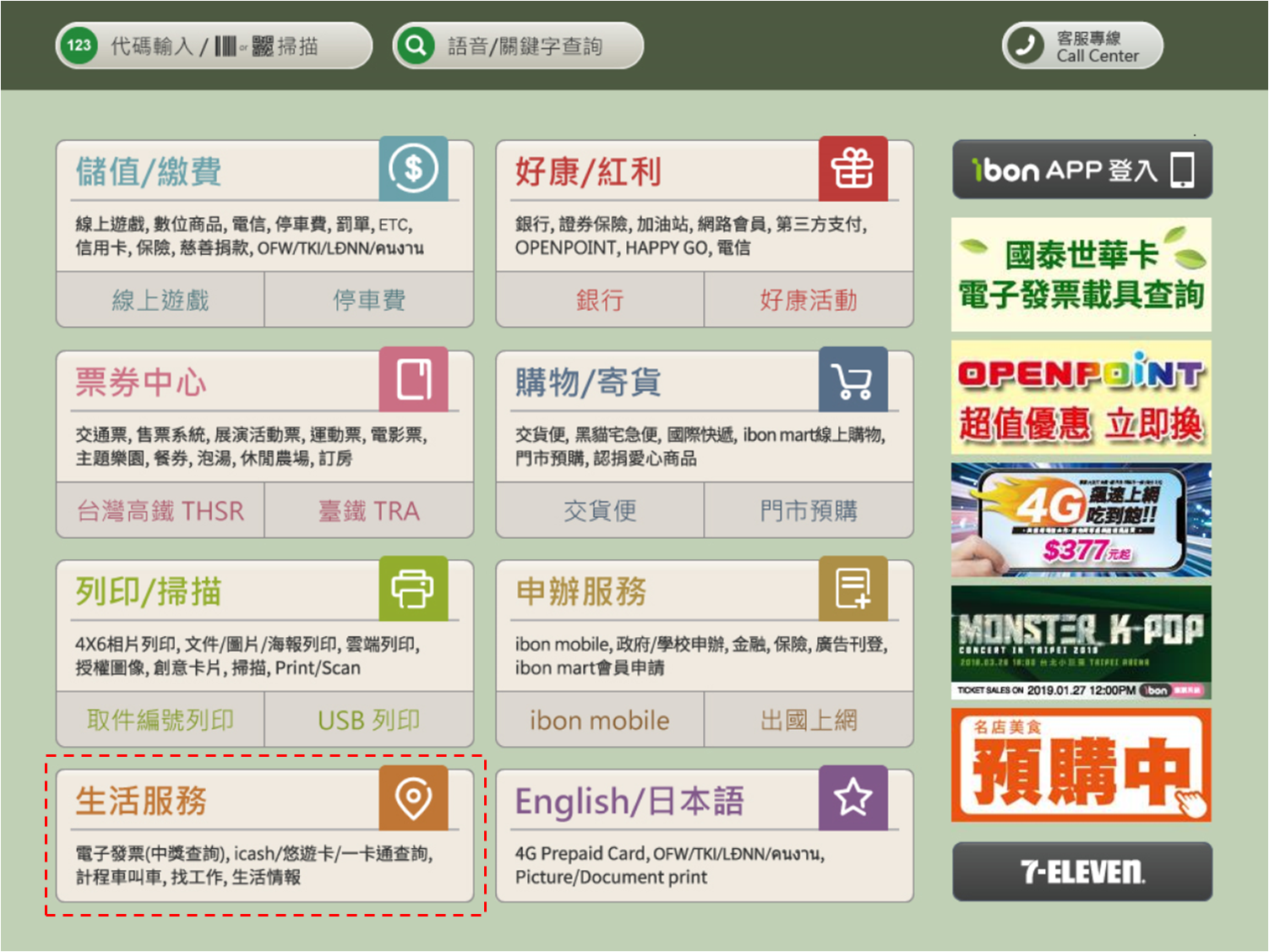Tap the blue dollar sign 儲值/繳費 icon
The width and height of the screenshot is (1269, 952).
pyautogui.click(x=413, y=168)
